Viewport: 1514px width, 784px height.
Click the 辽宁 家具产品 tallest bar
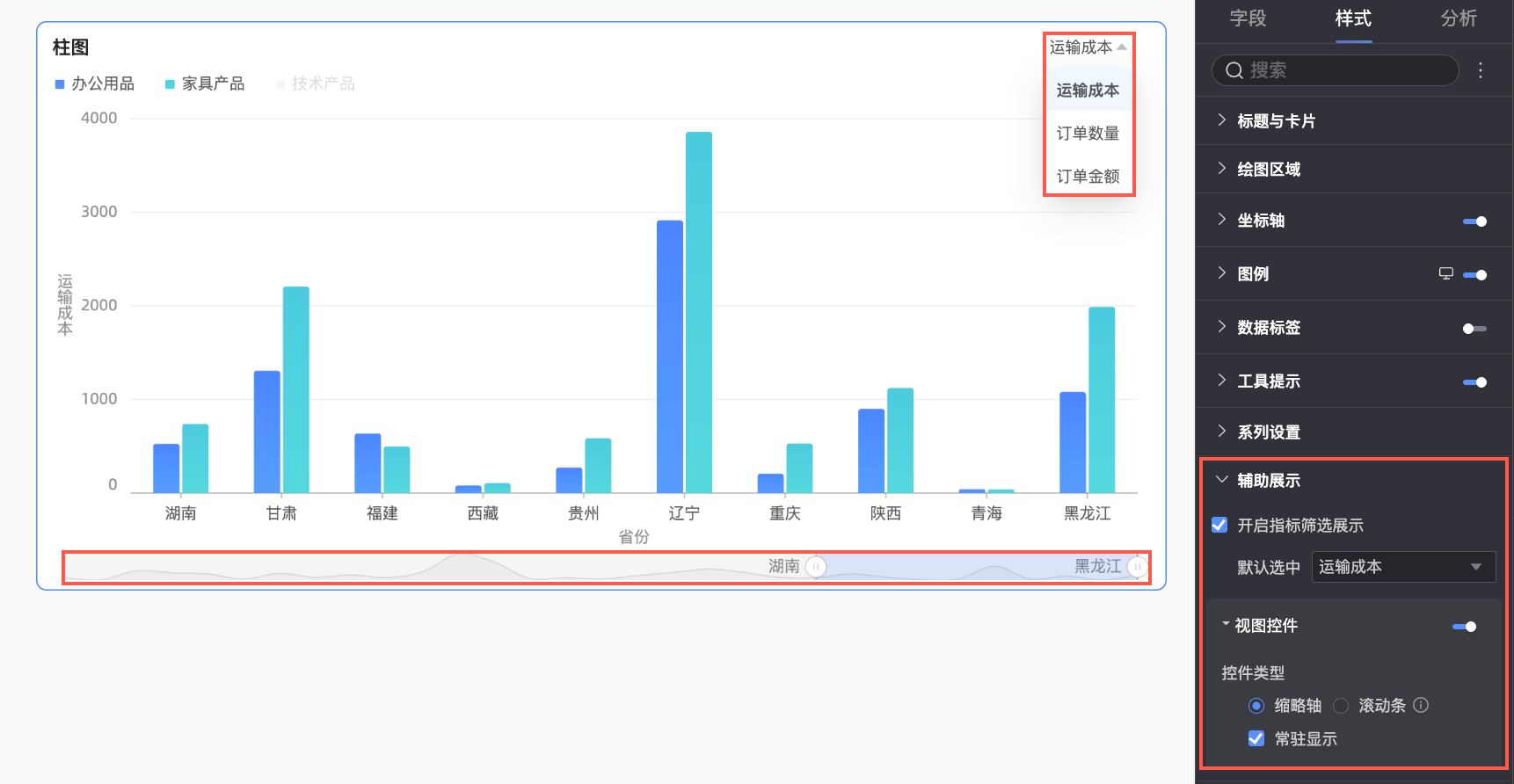(x=699, y=312)
